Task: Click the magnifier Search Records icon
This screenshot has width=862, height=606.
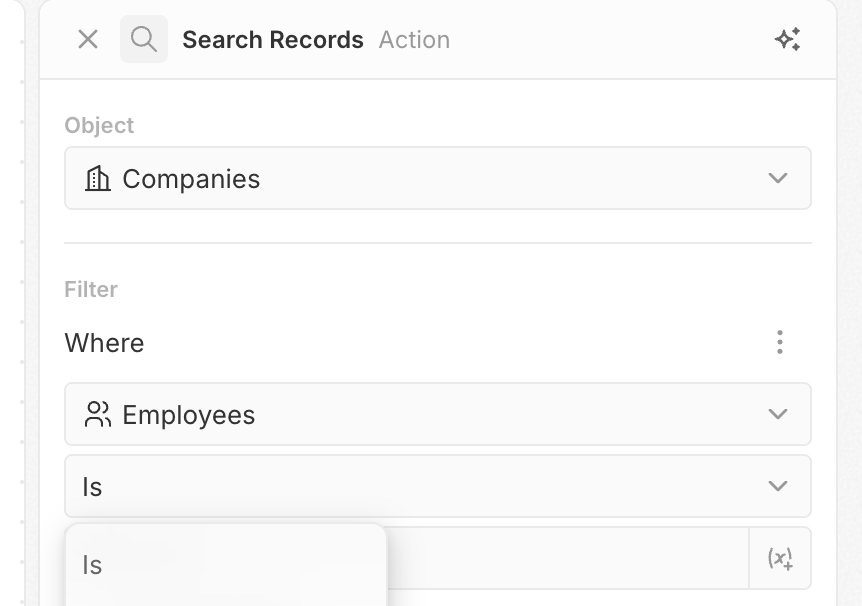Action: 144,40
